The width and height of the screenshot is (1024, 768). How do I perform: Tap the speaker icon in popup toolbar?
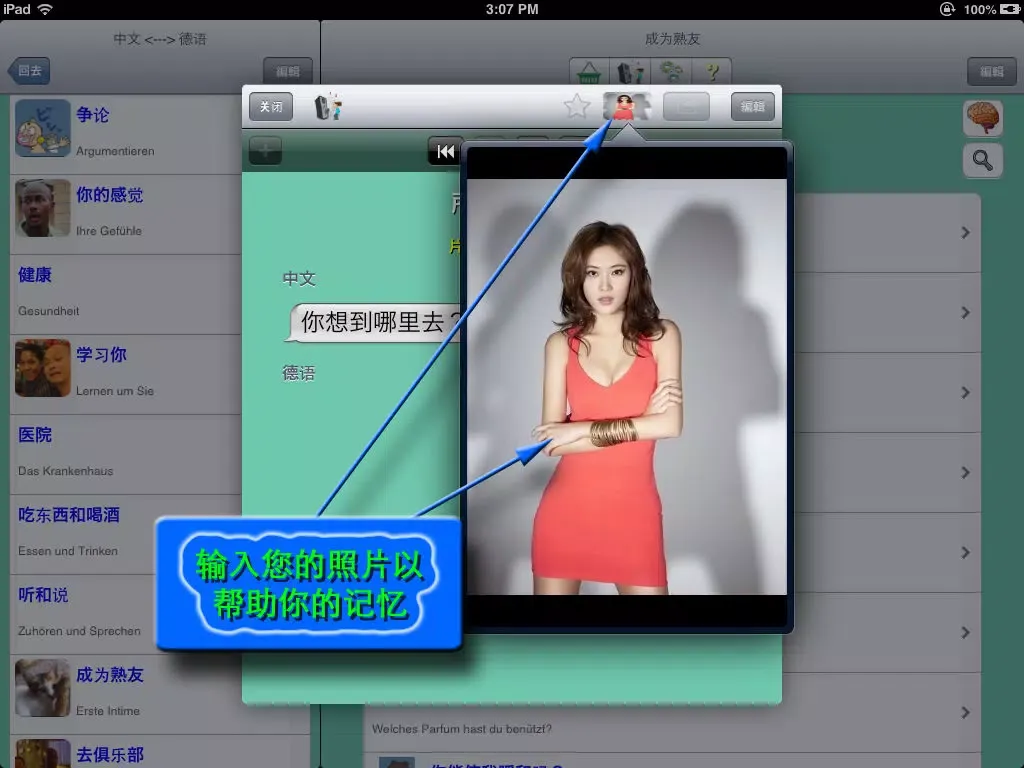(x=328, y=106)
